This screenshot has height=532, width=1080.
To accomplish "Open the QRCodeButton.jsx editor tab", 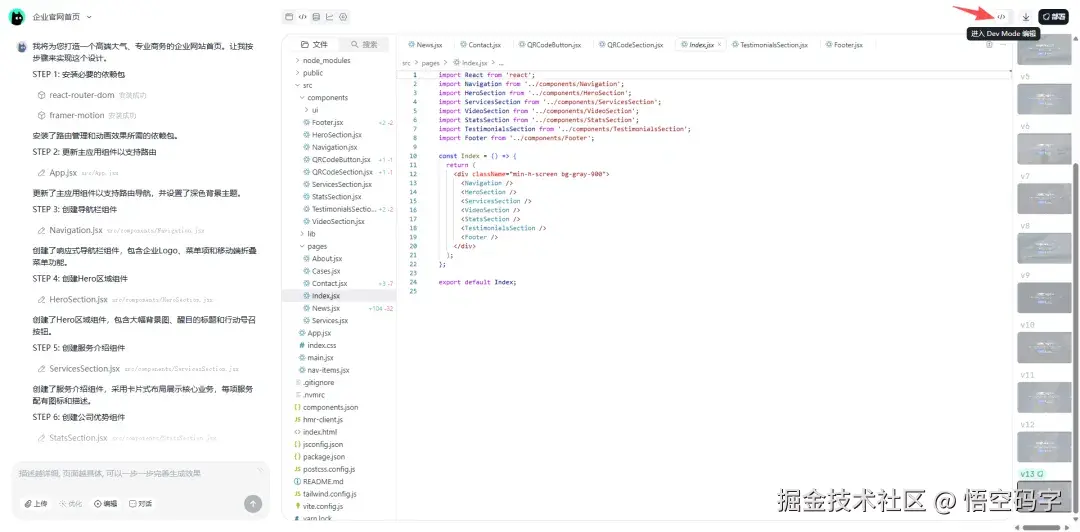I will coord(550,44).
